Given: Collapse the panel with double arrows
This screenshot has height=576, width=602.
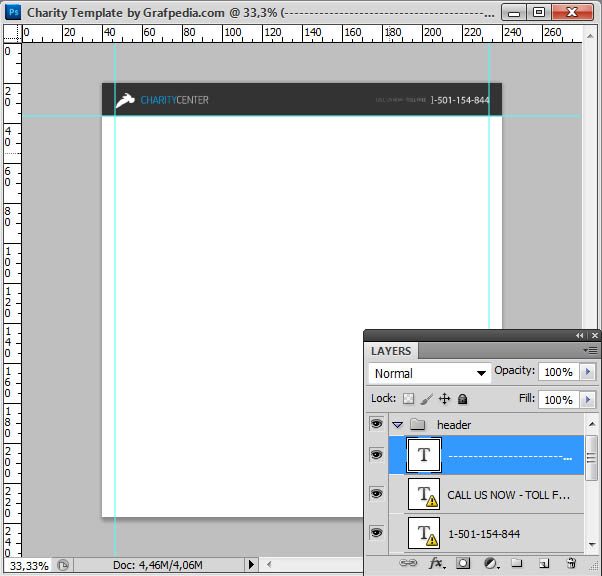Looking at the screenshot, I should (579, 336).
